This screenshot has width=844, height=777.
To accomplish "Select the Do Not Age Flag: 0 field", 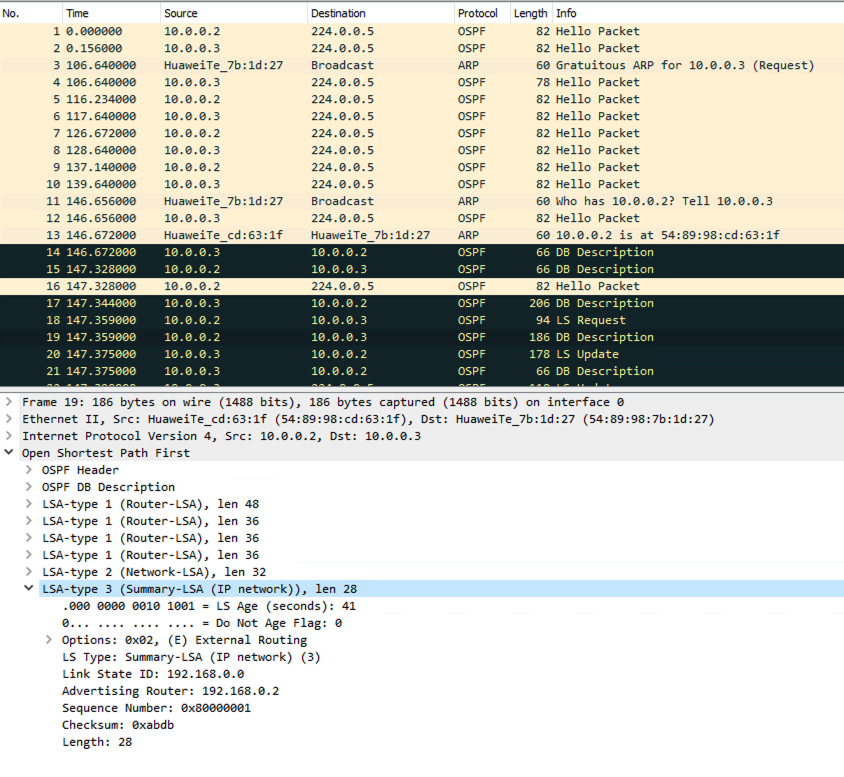I will point(202,623).
